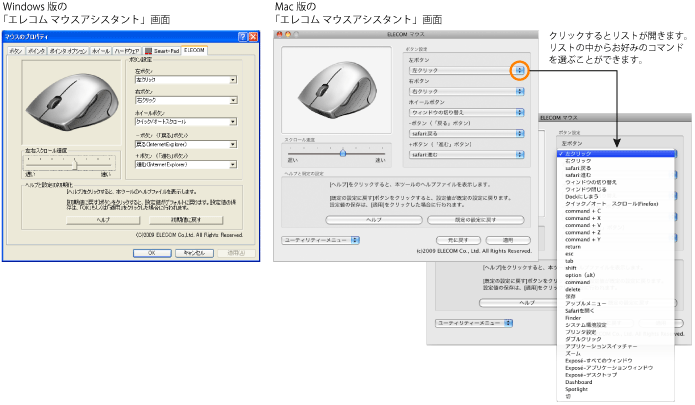Select command + X in the list

616,218
